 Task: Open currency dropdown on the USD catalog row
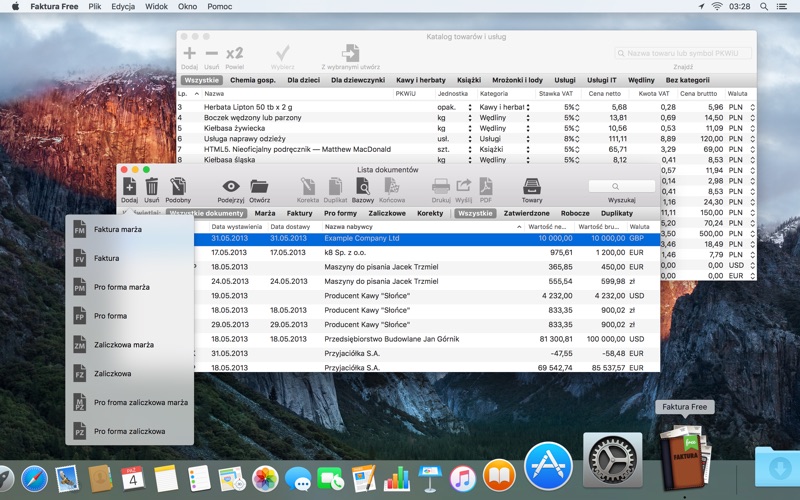click(752, 265)
